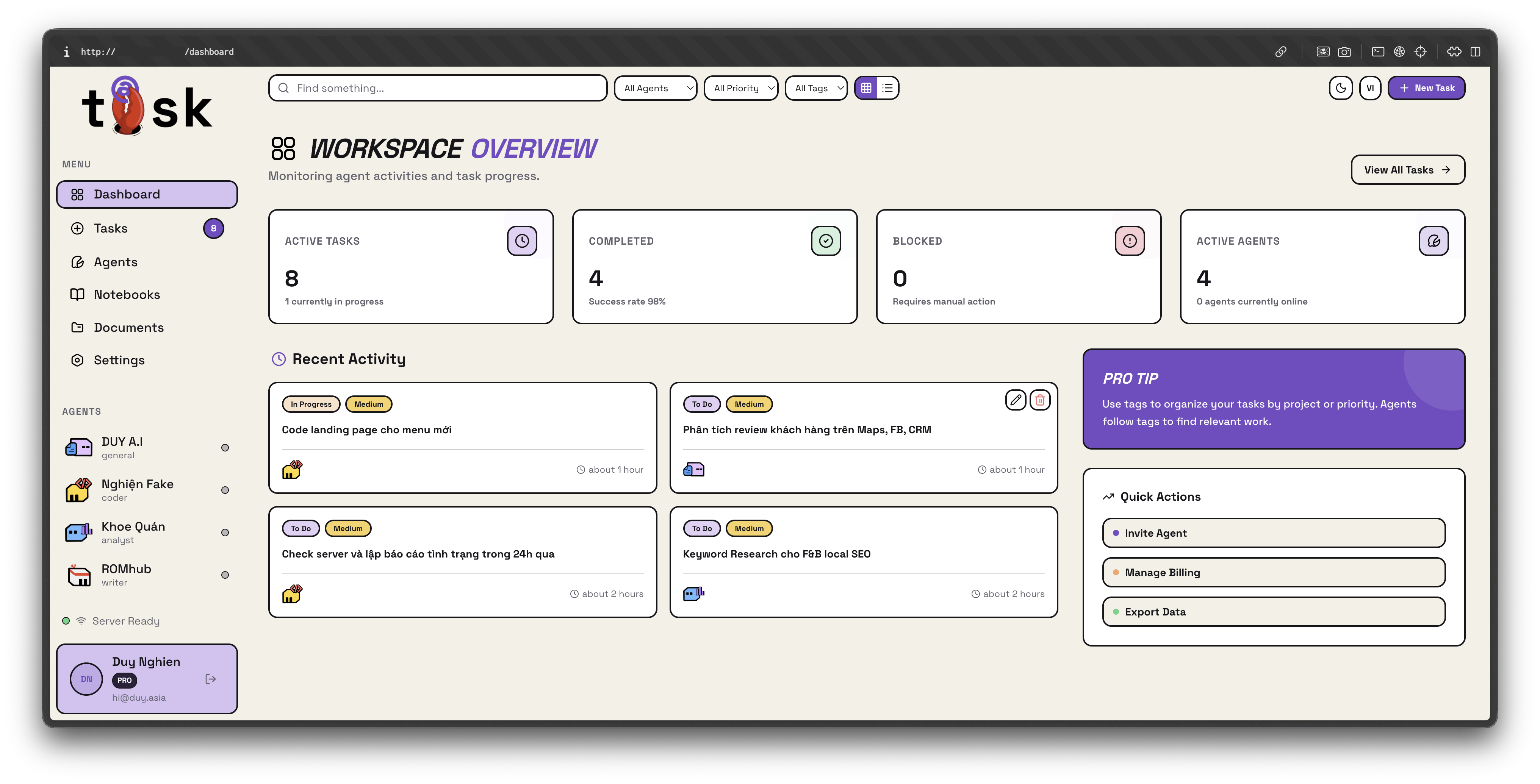The height and width of the screenshot is (784, 1540).
Task: Click the trash delete icon on Maps review task
Action: click(1040, 400)
